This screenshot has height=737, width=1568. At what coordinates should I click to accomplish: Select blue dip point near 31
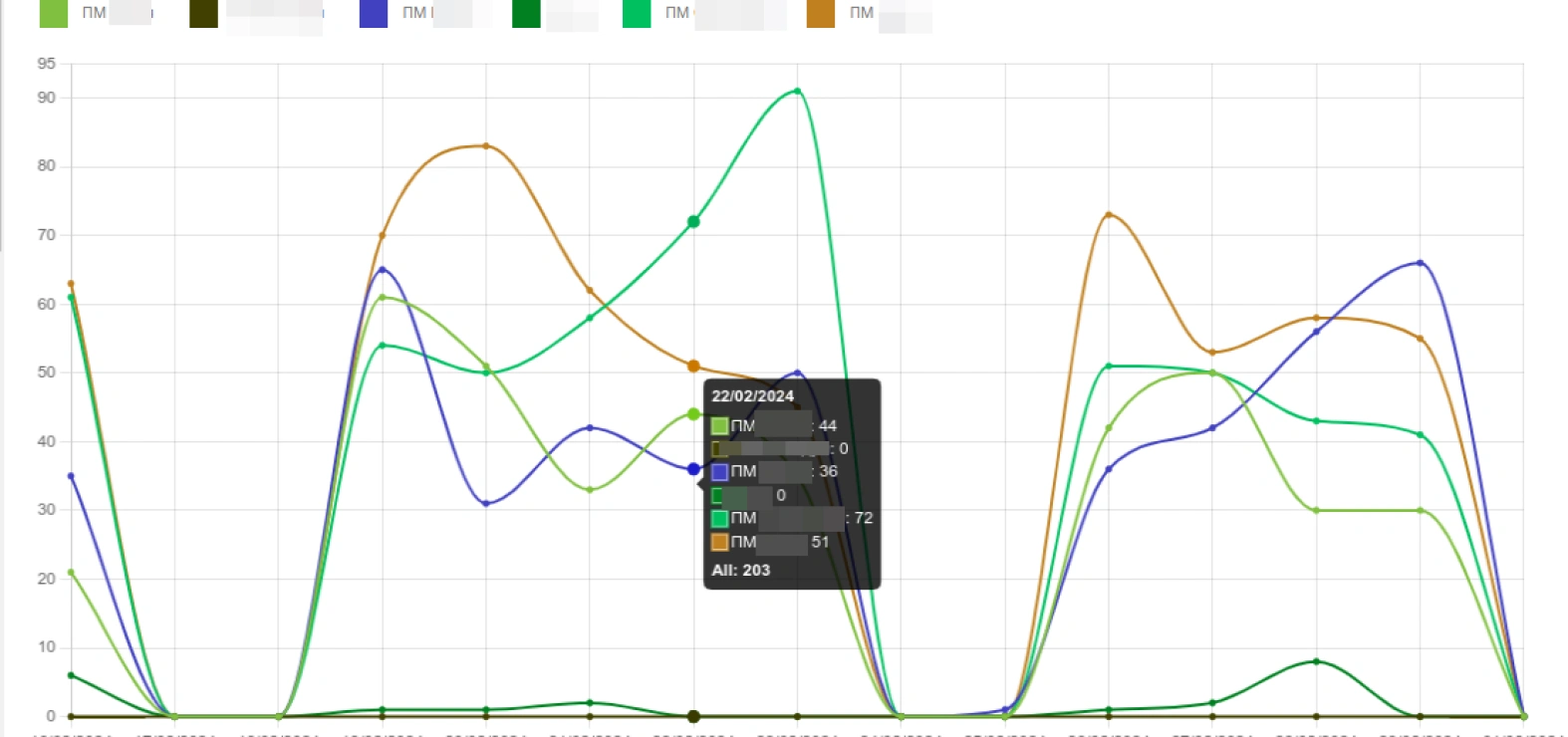click(x=486, y=503)
